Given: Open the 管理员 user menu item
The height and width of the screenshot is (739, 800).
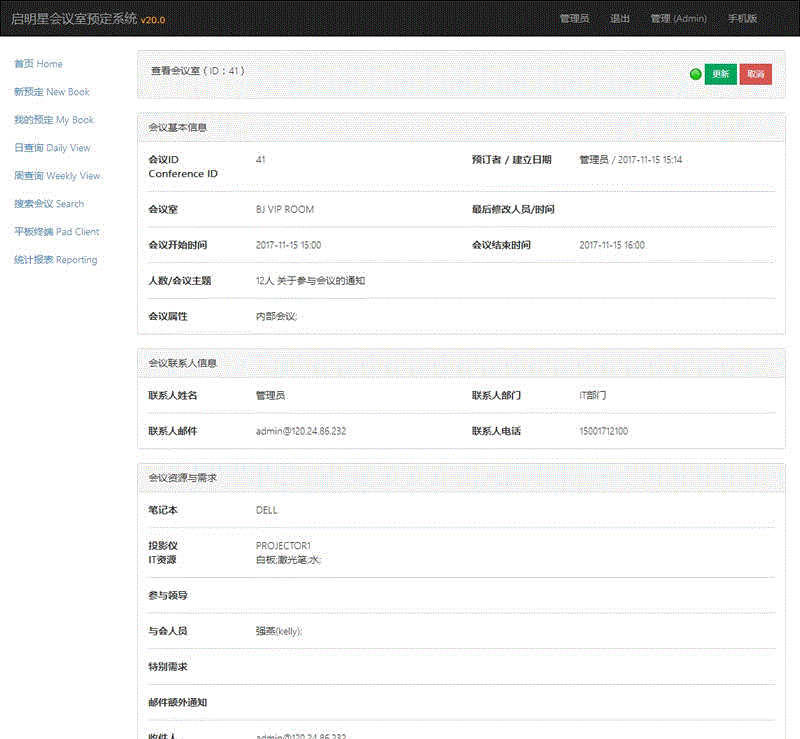Looking at the screenshot, I should (x=574, y=19).
